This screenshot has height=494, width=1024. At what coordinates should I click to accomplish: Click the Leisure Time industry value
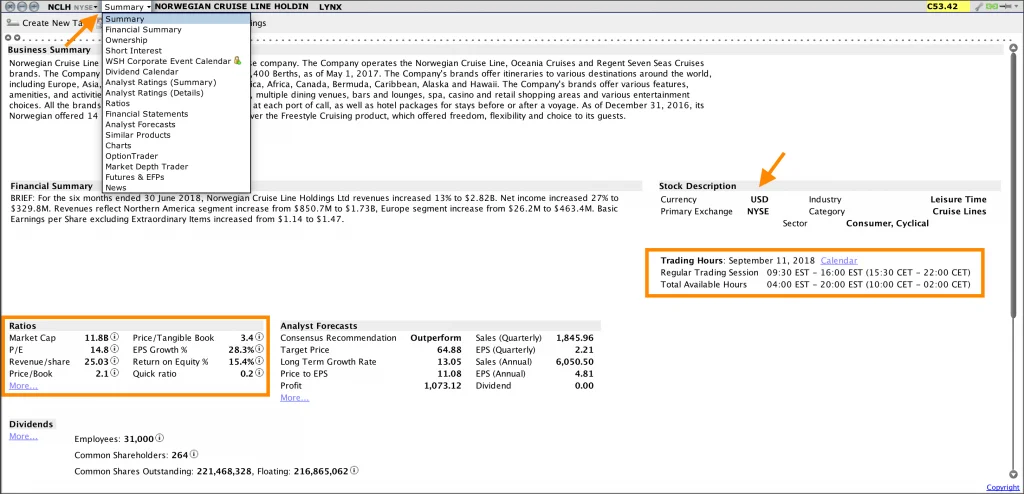(959, 199)
